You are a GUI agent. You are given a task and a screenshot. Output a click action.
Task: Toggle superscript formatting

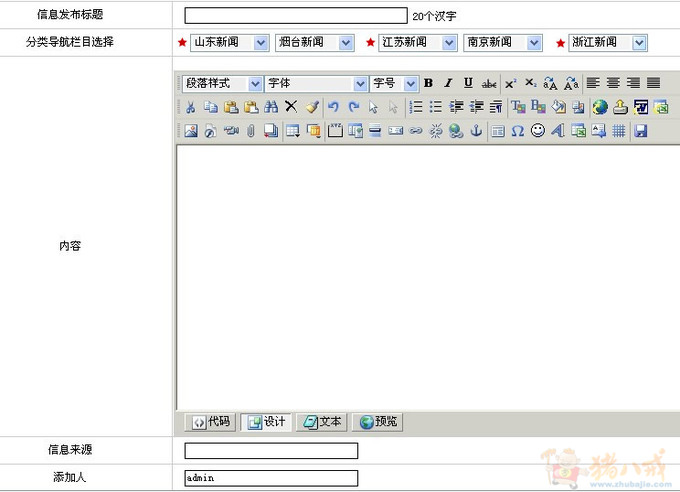510,84
